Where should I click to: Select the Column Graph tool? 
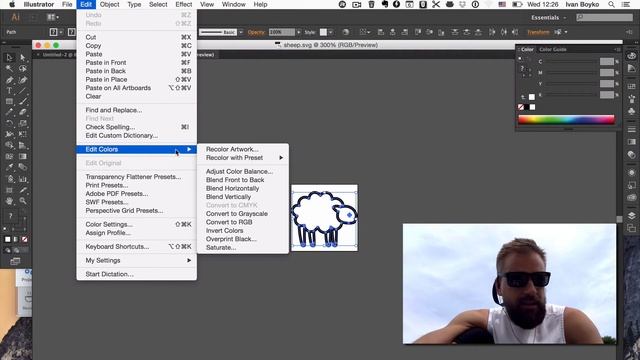point(22,179)
